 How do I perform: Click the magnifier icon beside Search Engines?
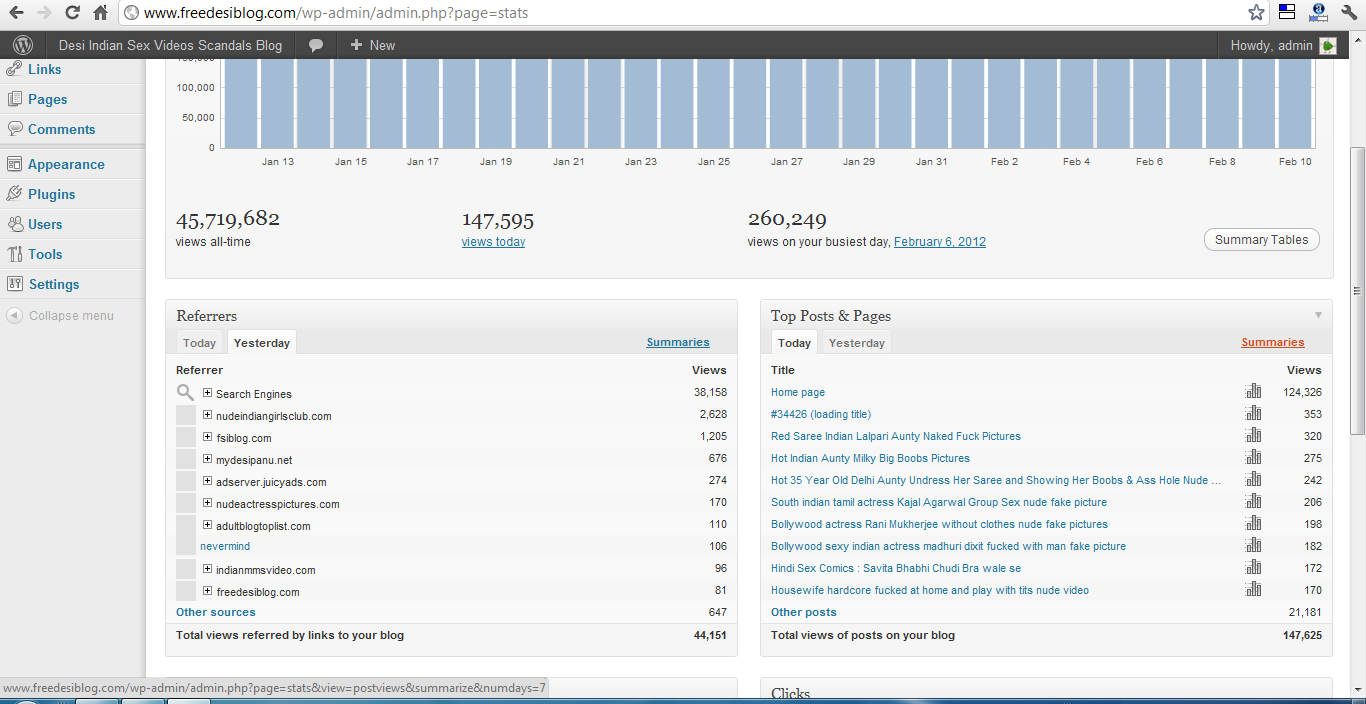coord(185,393)
